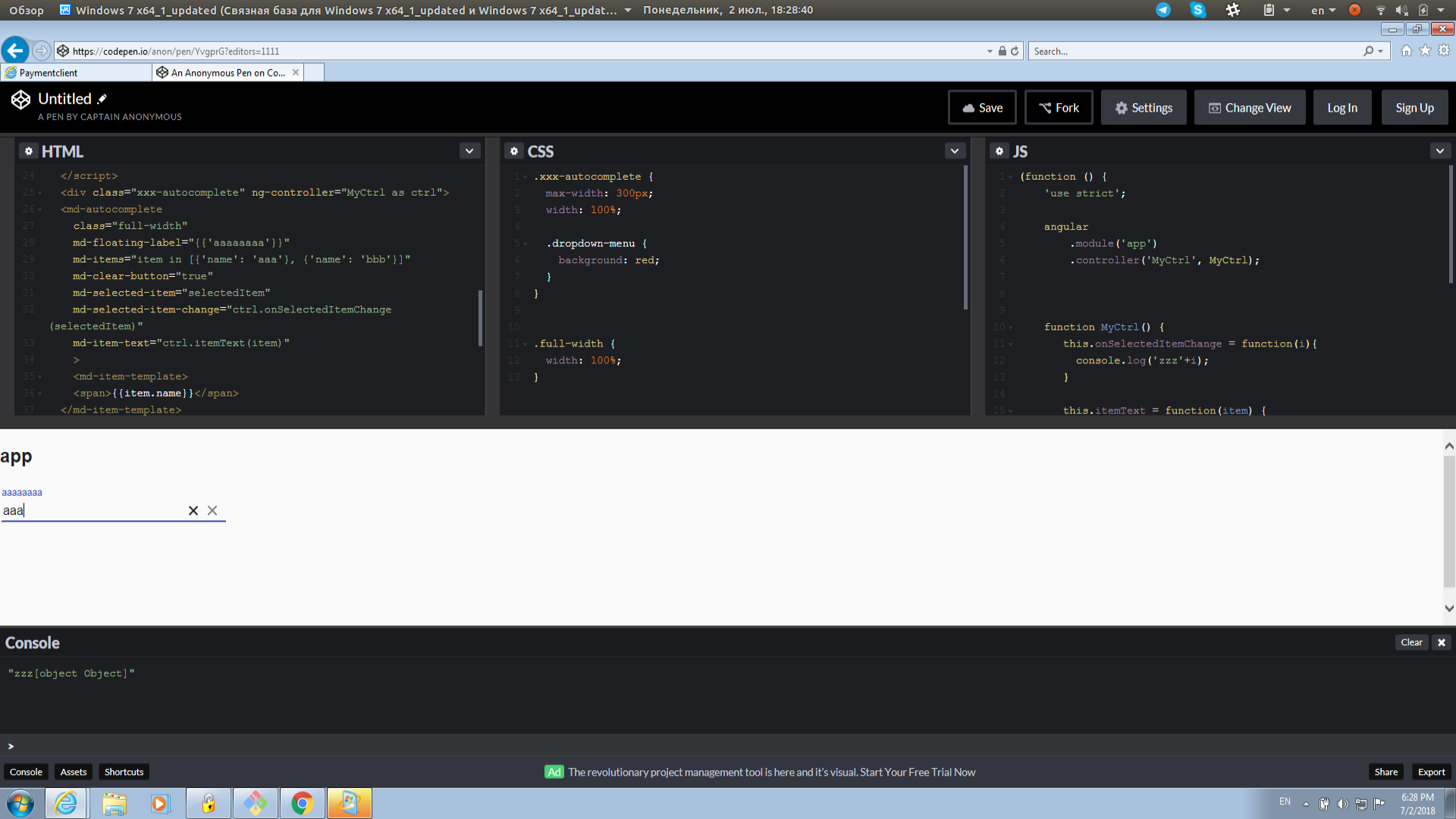The height and width of the screenshot is (819, 1456).
Task: Expand the CSS panel dropdown chevron
Action: (955, 151)
